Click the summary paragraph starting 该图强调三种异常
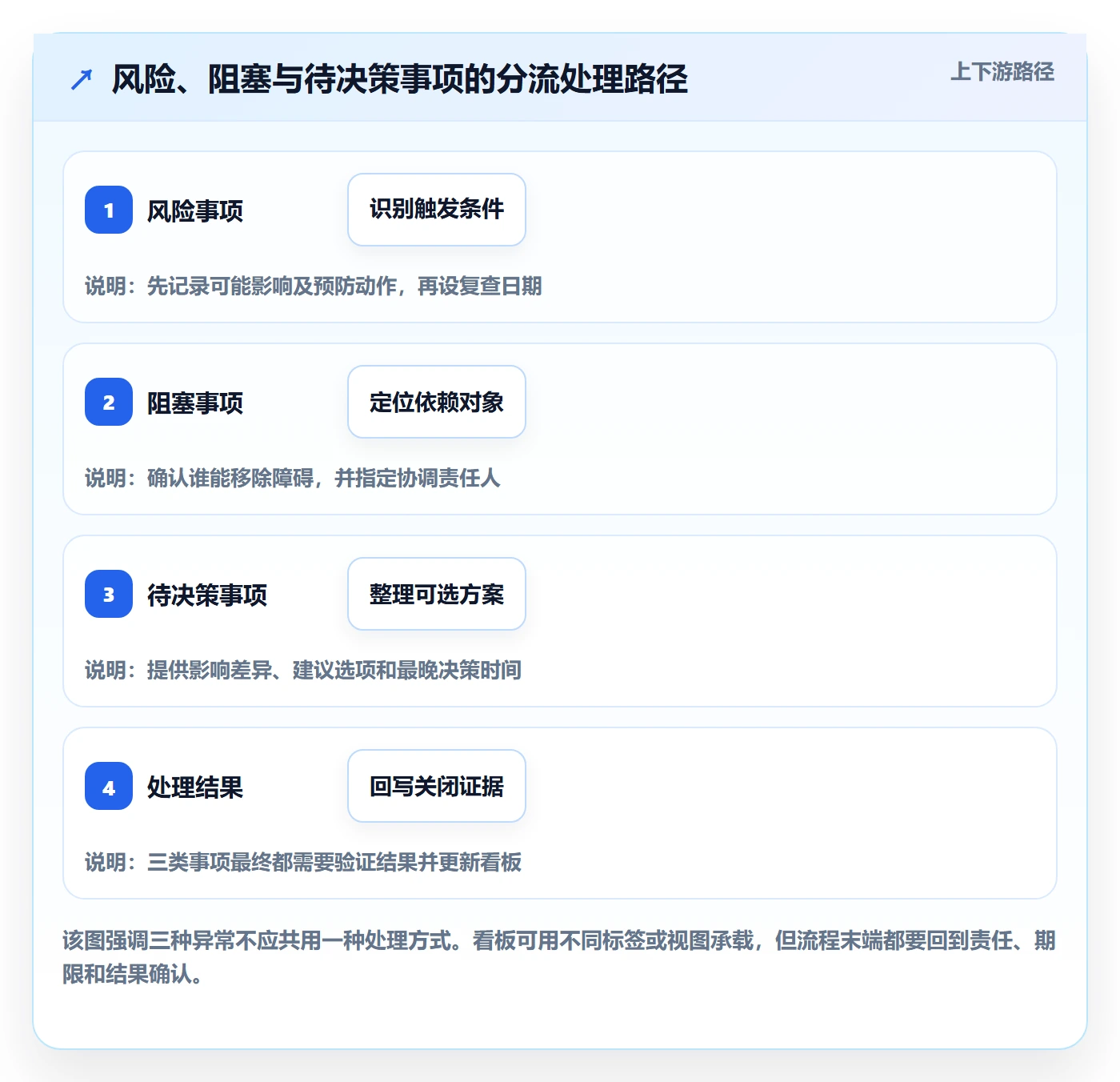Image resolution: width=1120 pixels, height=1082 pixels. 559,956
